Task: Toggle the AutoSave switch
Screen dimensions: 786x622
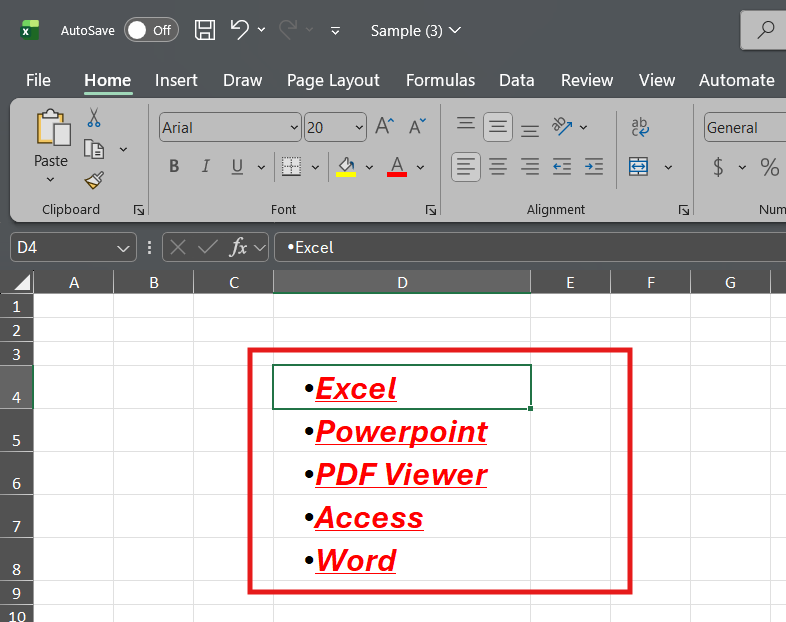Action: tap(151, 30)
